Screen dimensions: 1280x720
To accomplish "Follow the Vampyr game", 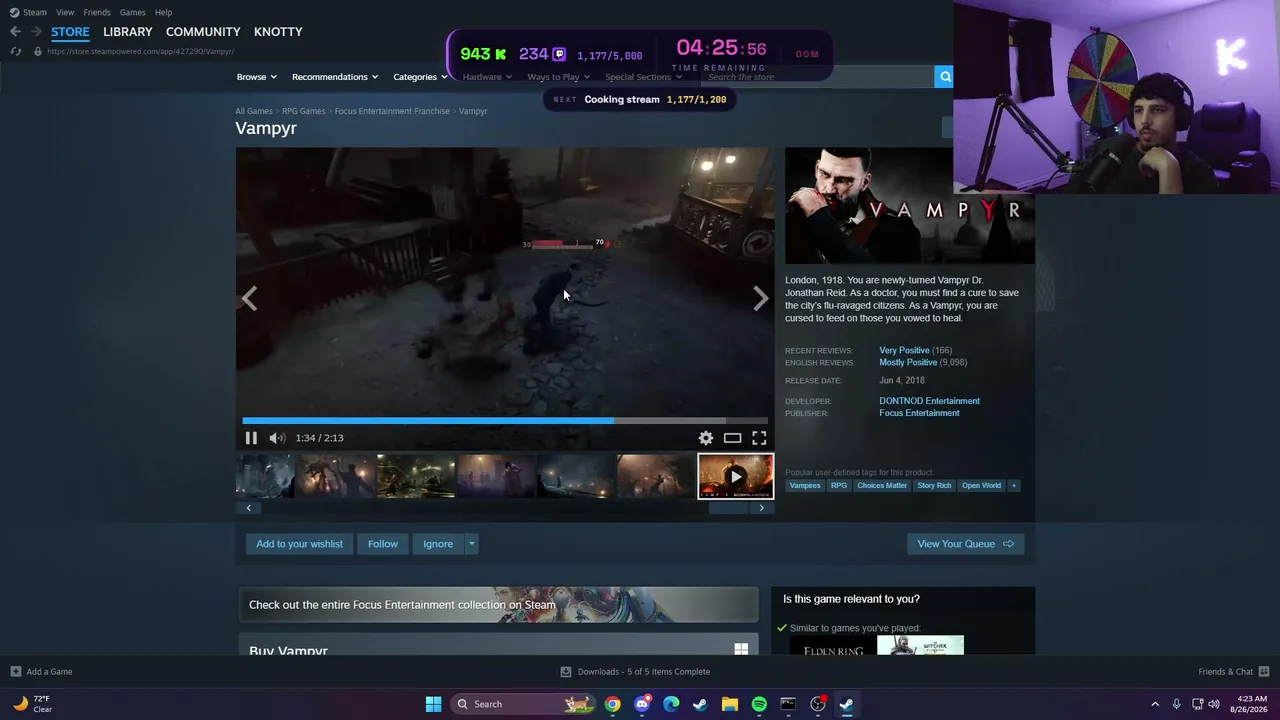I will click(x=383, y=544).
